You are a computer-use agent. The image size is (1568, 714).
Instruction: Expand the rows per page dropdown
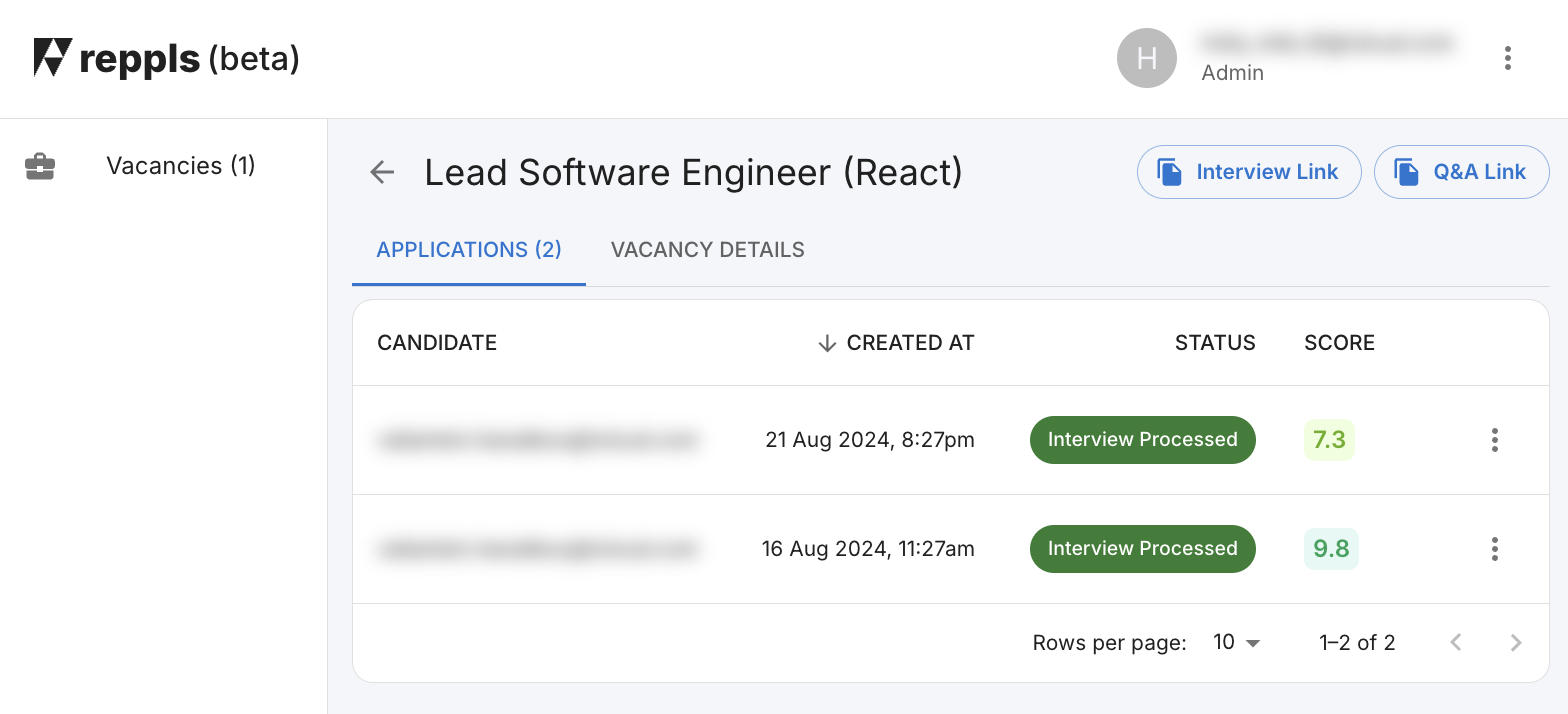(1236, 643)
